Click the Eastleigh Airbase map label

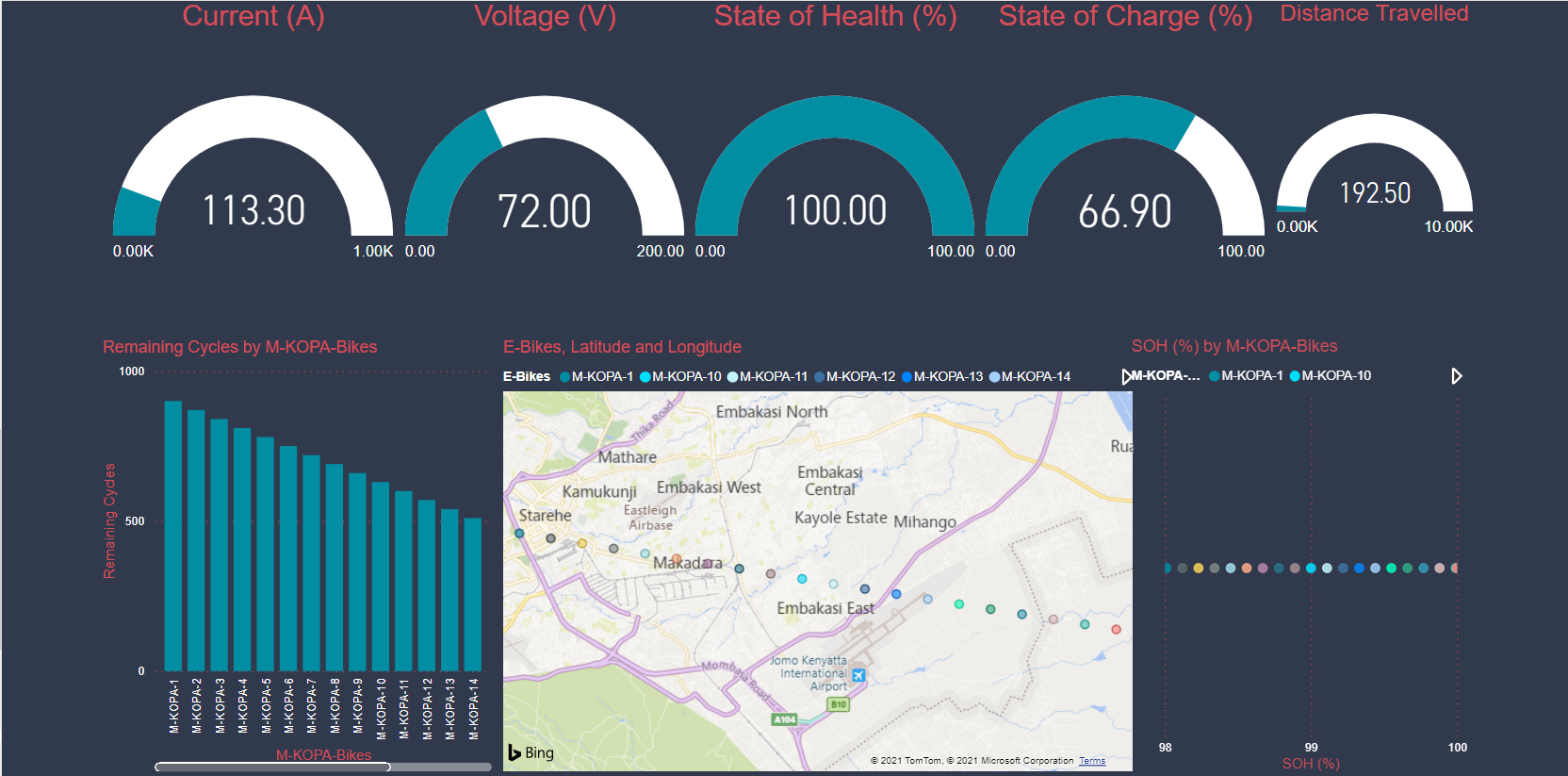coord(650,518)
